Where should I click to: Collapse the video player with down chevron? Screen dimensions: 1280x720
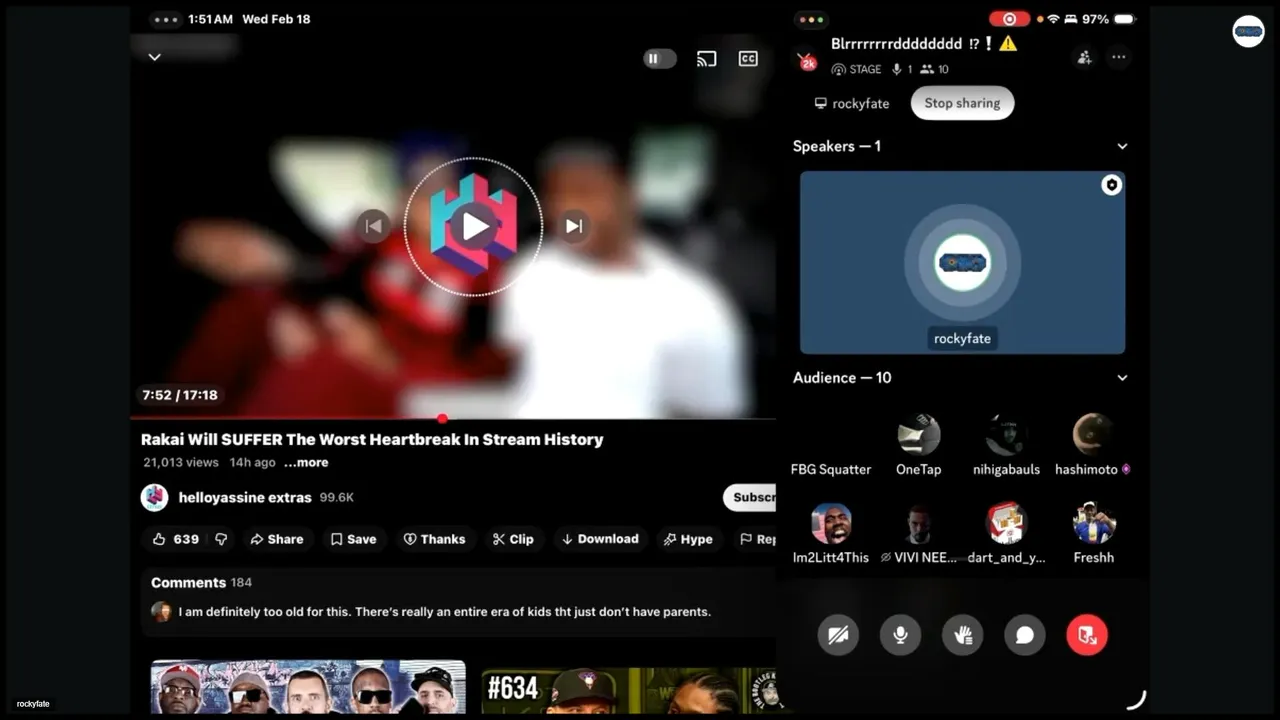(x=154, y=57)
